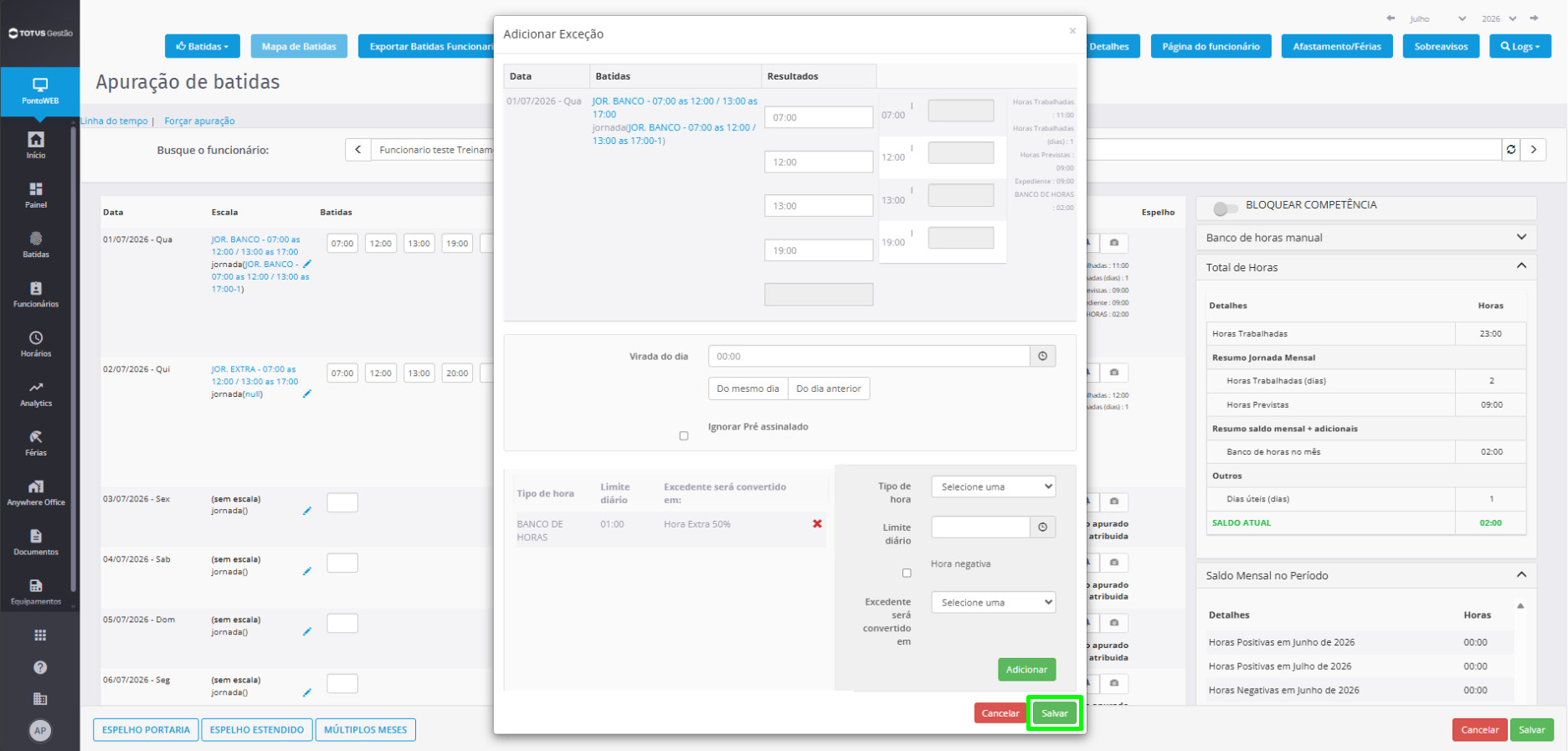The height and width of the screenshot is (751, 1568).
Task: Click MÚLTIPLOS MESES button
Action: pos(365,730)
